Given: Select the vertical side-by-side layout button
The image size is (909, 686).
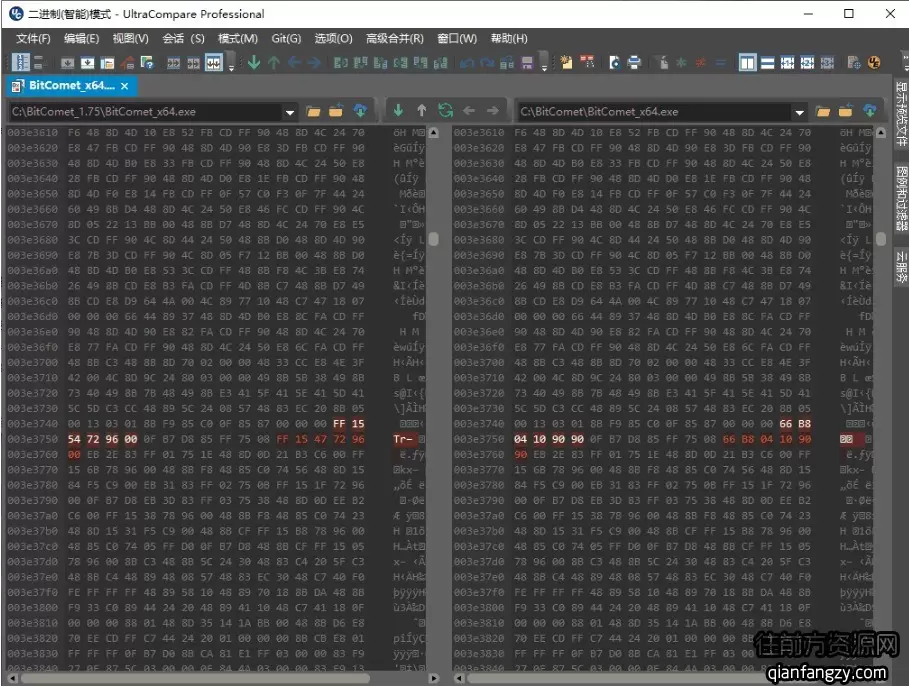Looking at the screenshot, I should click(x=748, y=63).
